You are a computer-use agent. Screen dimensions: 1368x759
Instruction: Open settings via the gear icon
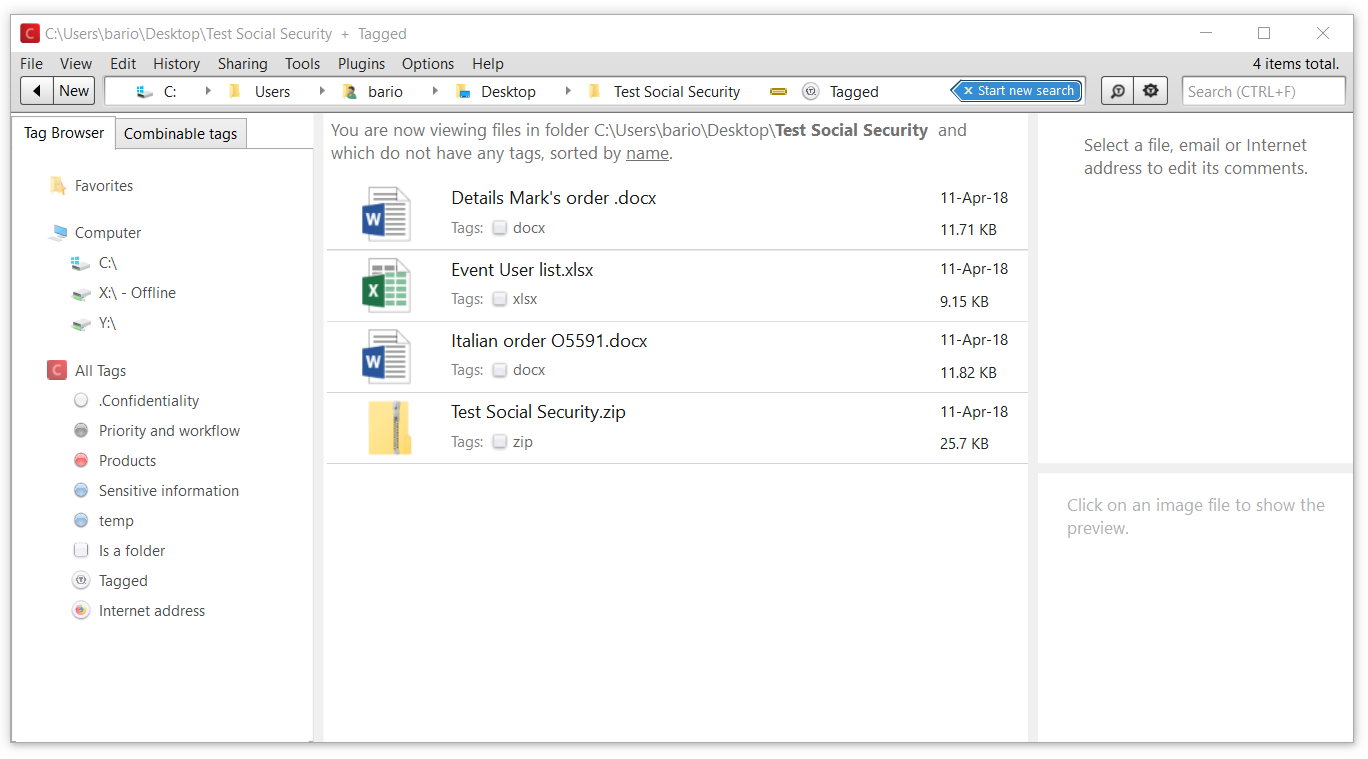(1151, 91)
